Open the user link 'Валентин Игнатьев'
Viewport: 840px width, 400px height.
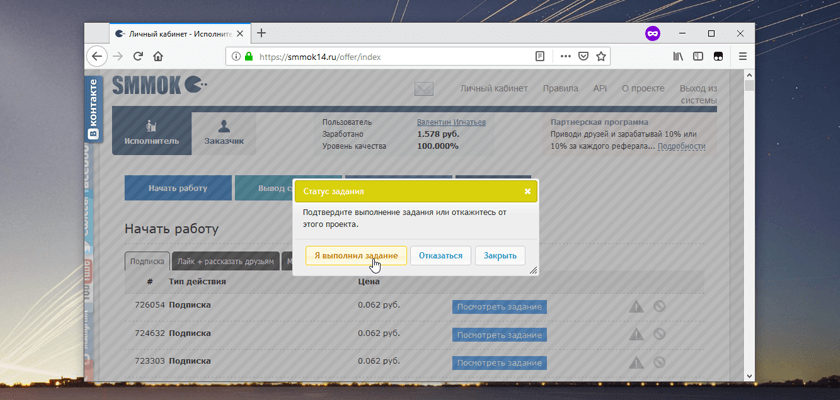pyautogui.click(x=451, y=122)
